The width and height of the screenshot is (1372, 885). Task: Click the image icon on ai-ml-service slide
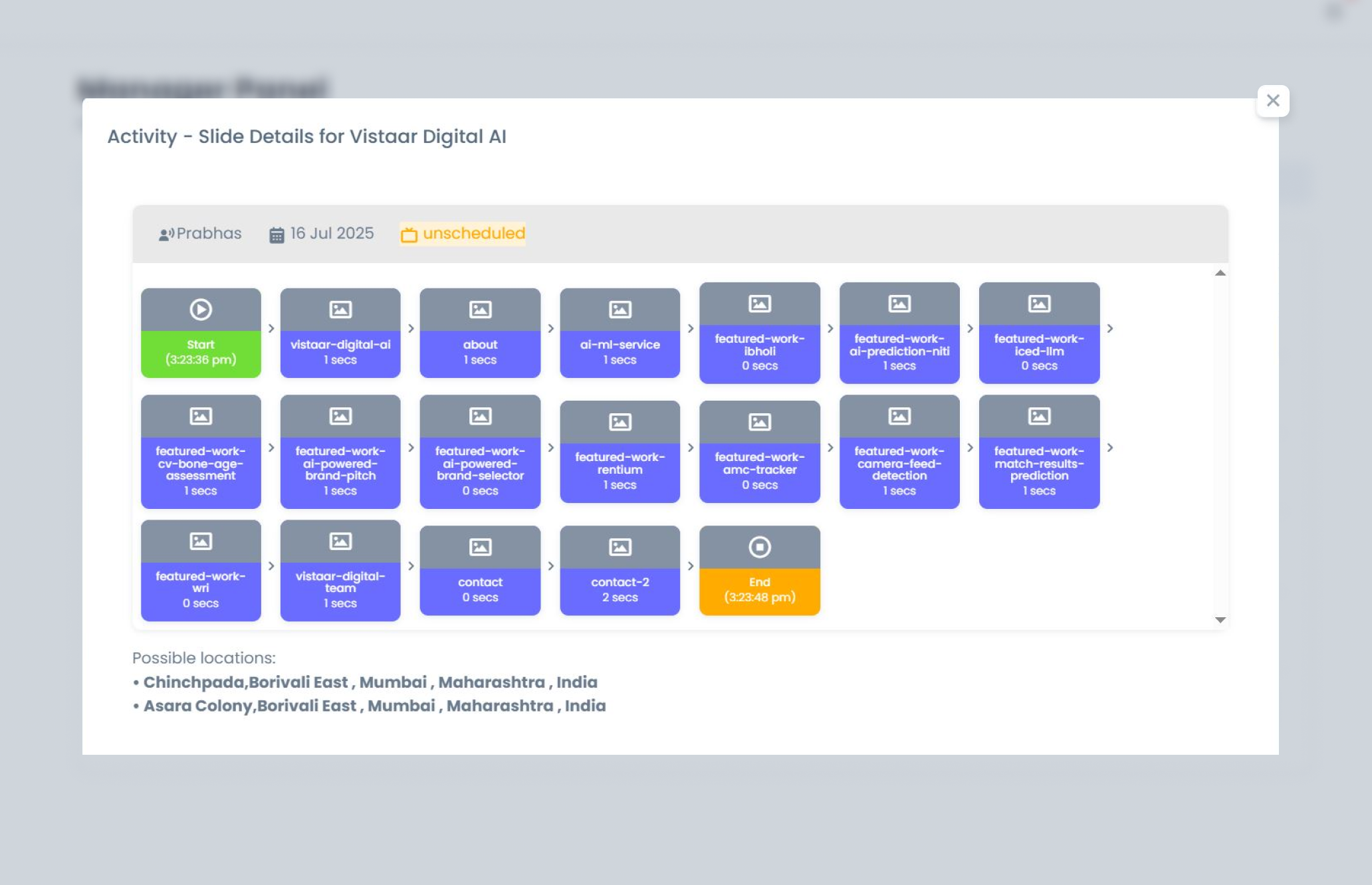620,310
